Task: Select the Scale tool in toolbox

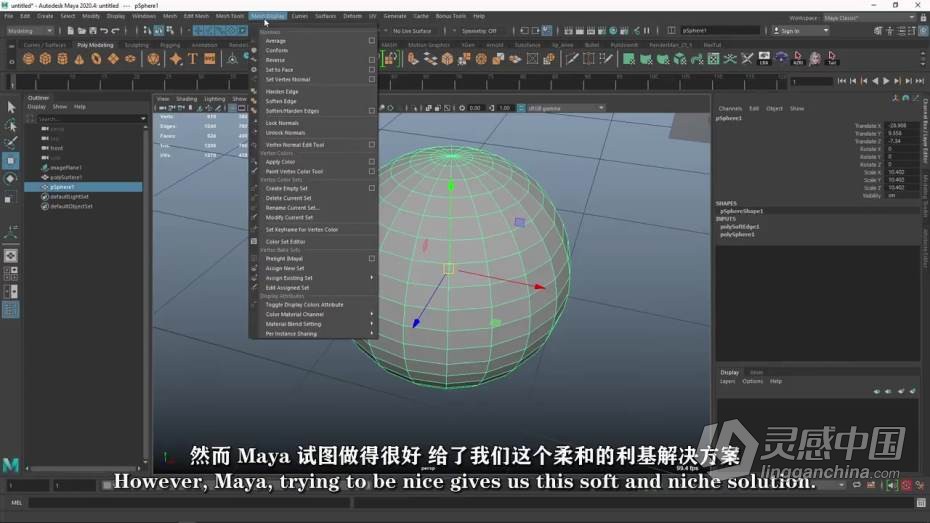Action: tap(11, 199)
